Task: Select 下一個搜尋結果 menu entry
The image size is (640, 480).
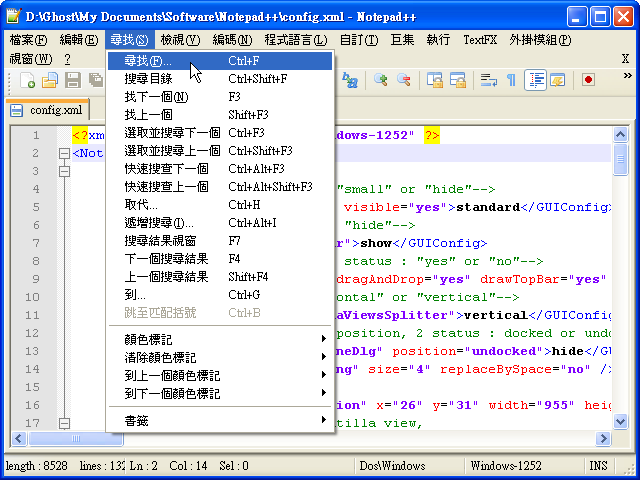Action: pos(220,258)
